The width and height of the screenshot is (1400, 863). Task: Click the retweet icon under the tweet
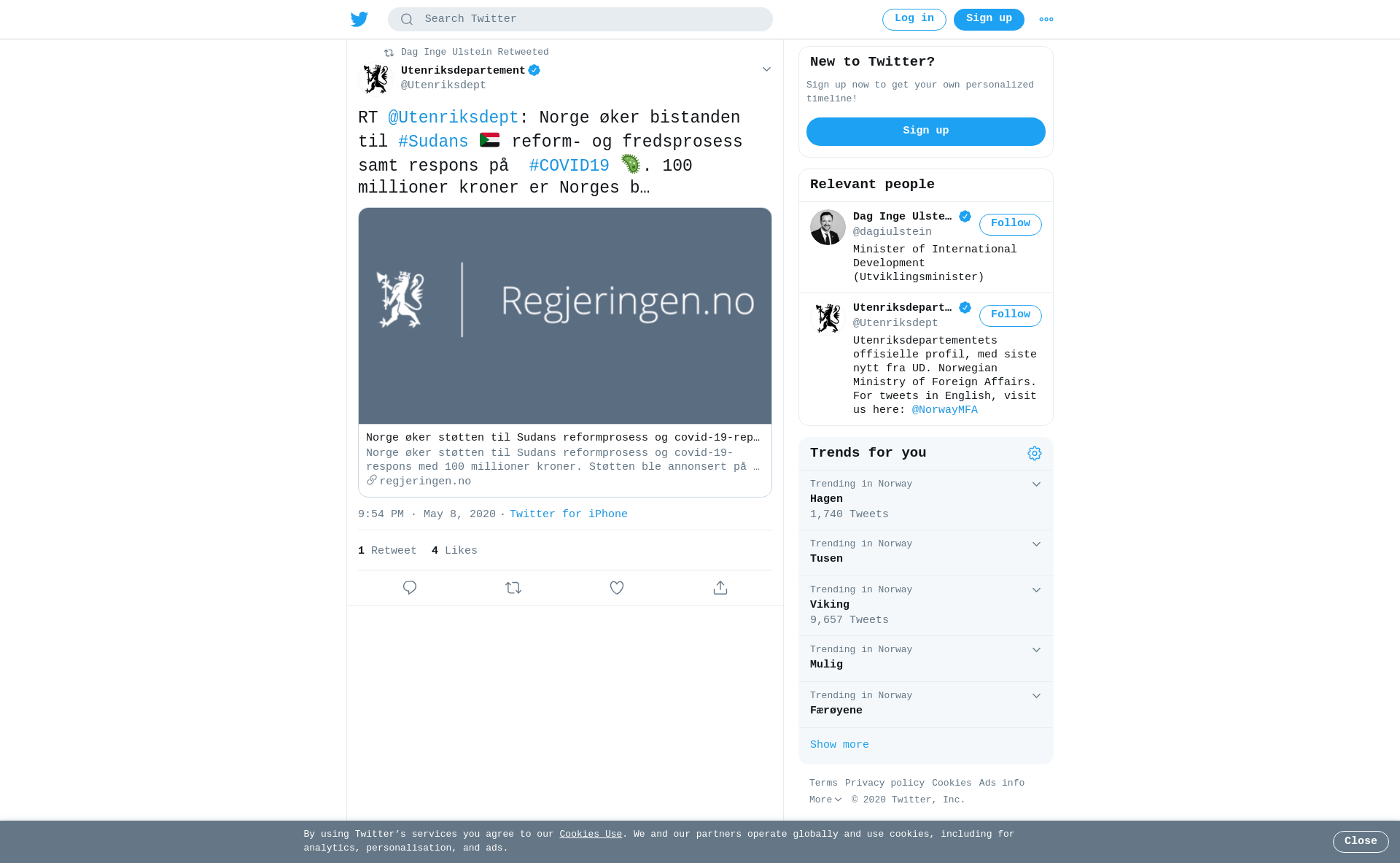coord(513,587)
